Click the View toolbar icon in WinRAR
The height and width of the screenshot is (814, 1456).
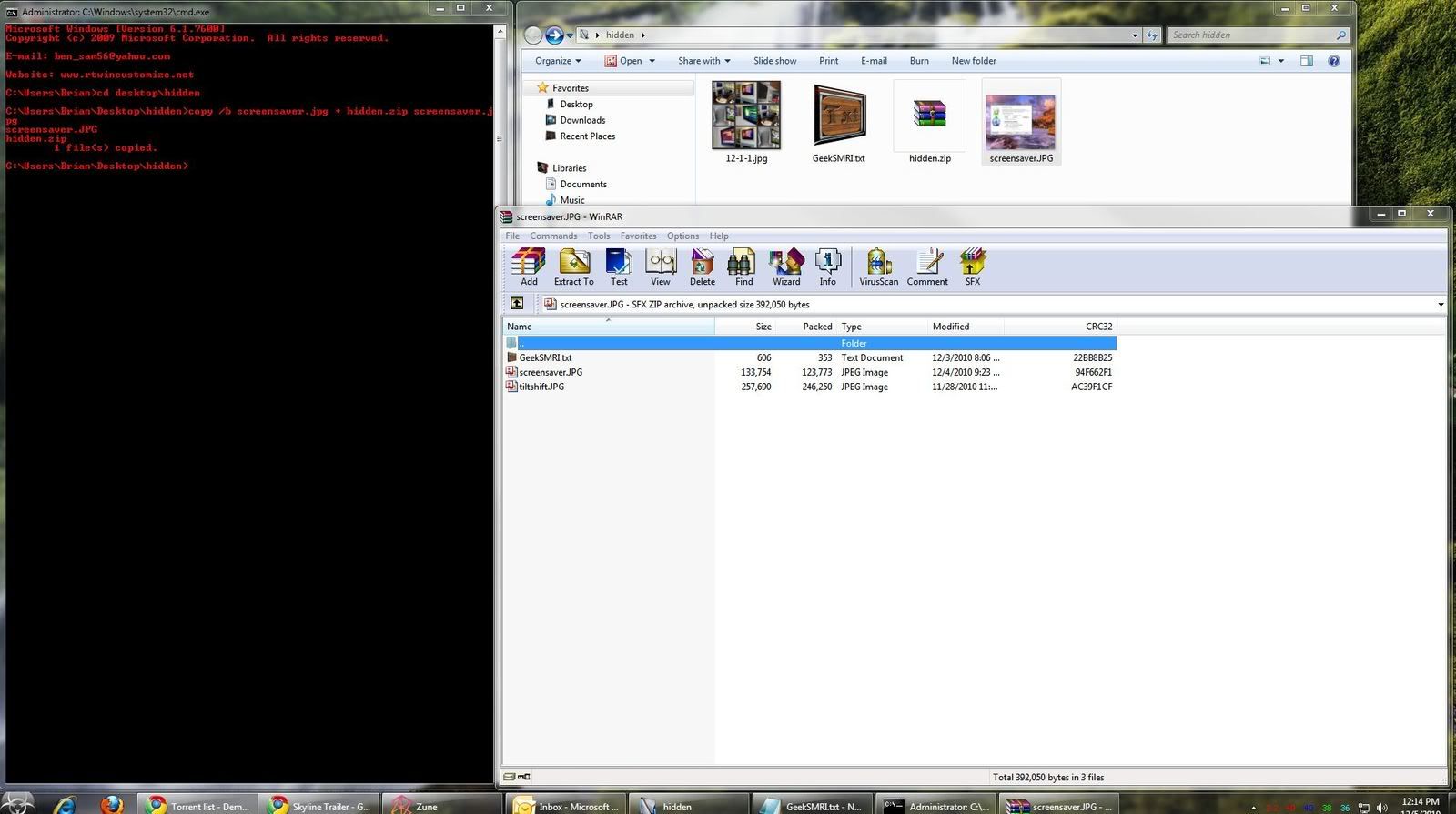click(x=661, y=267)
